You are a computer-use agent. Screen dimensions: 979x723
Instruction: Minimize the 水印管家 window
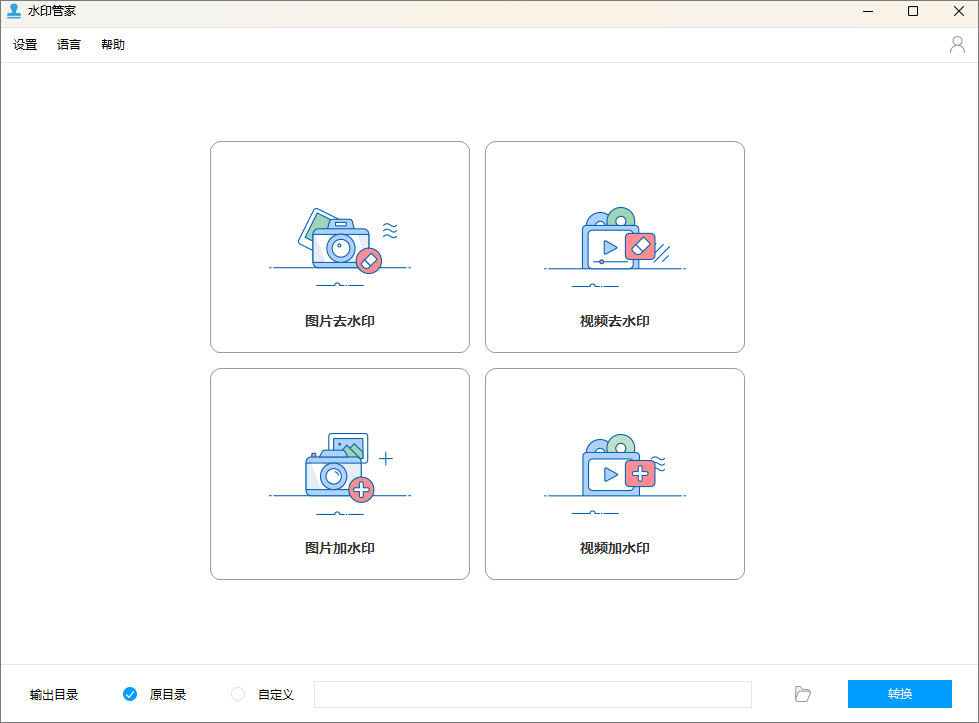point(866,11)
